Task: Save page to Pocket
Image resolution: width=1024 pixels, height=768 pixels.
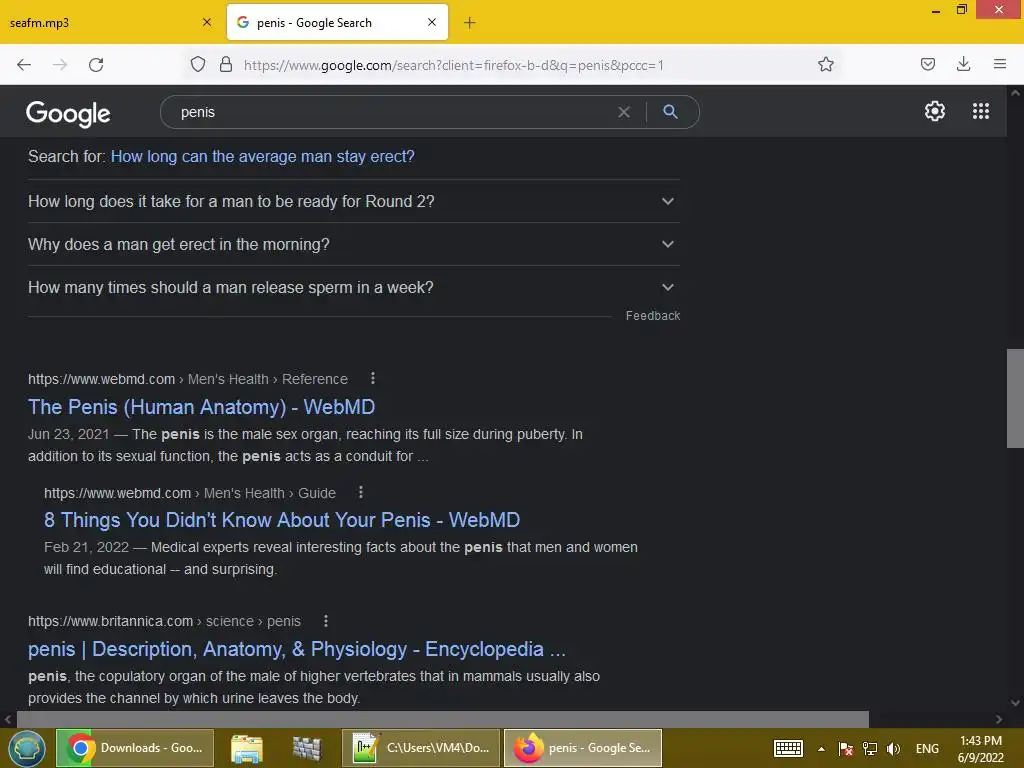Action: point(927,64)
